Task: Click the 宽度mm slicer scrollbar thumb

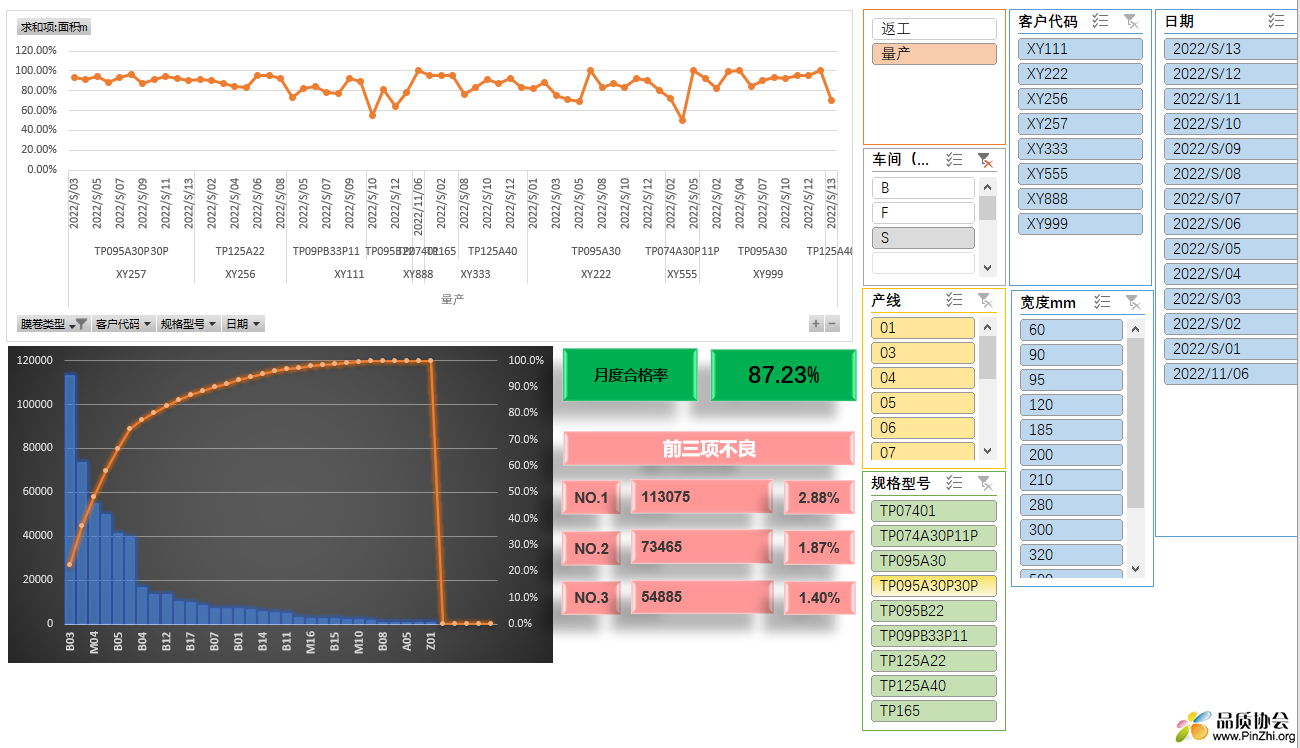Action: 1135,422
